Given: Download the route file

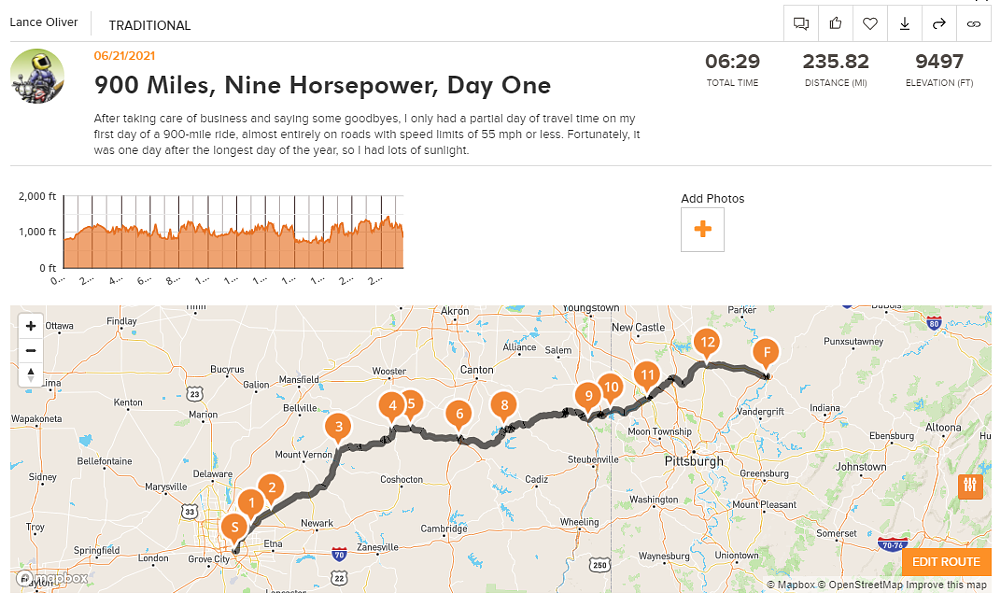Looking at the screenshot, I should click(905, 23).
